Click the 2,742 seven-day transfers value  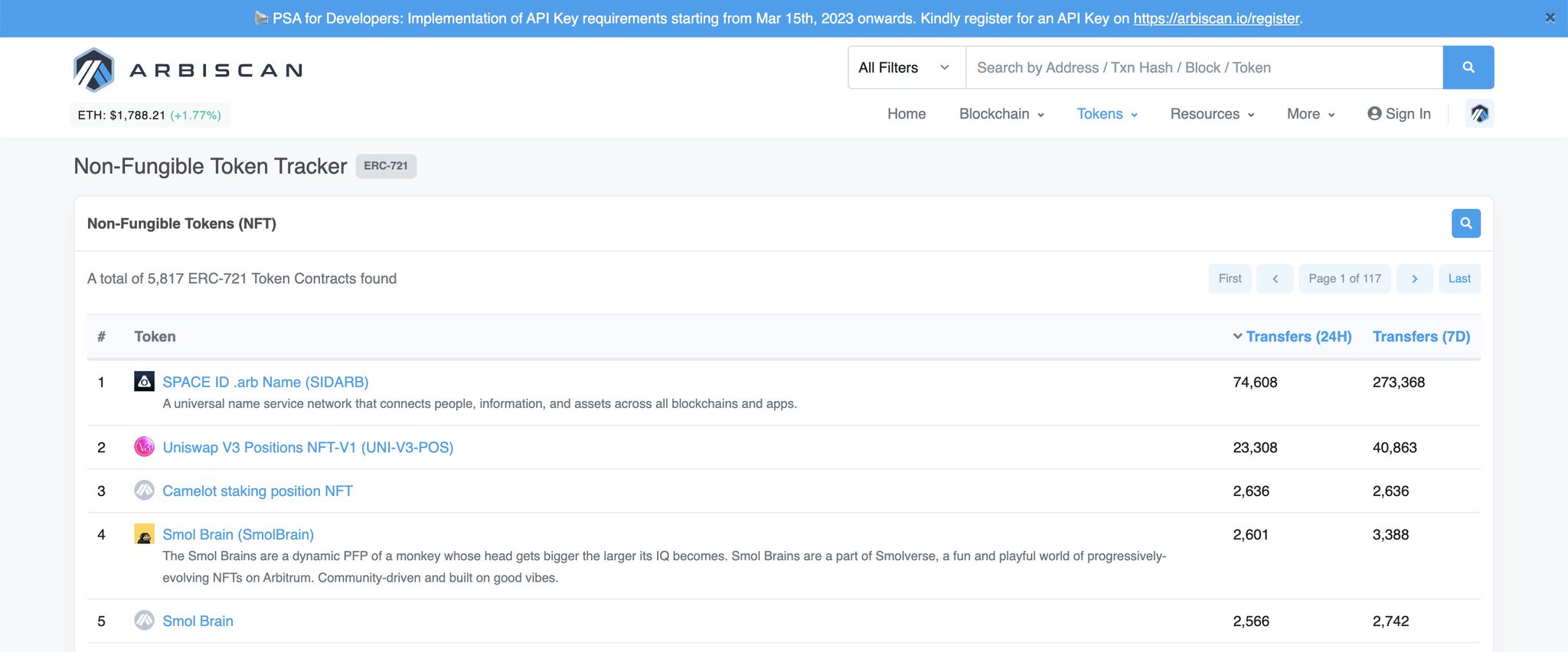(1390, 621)
